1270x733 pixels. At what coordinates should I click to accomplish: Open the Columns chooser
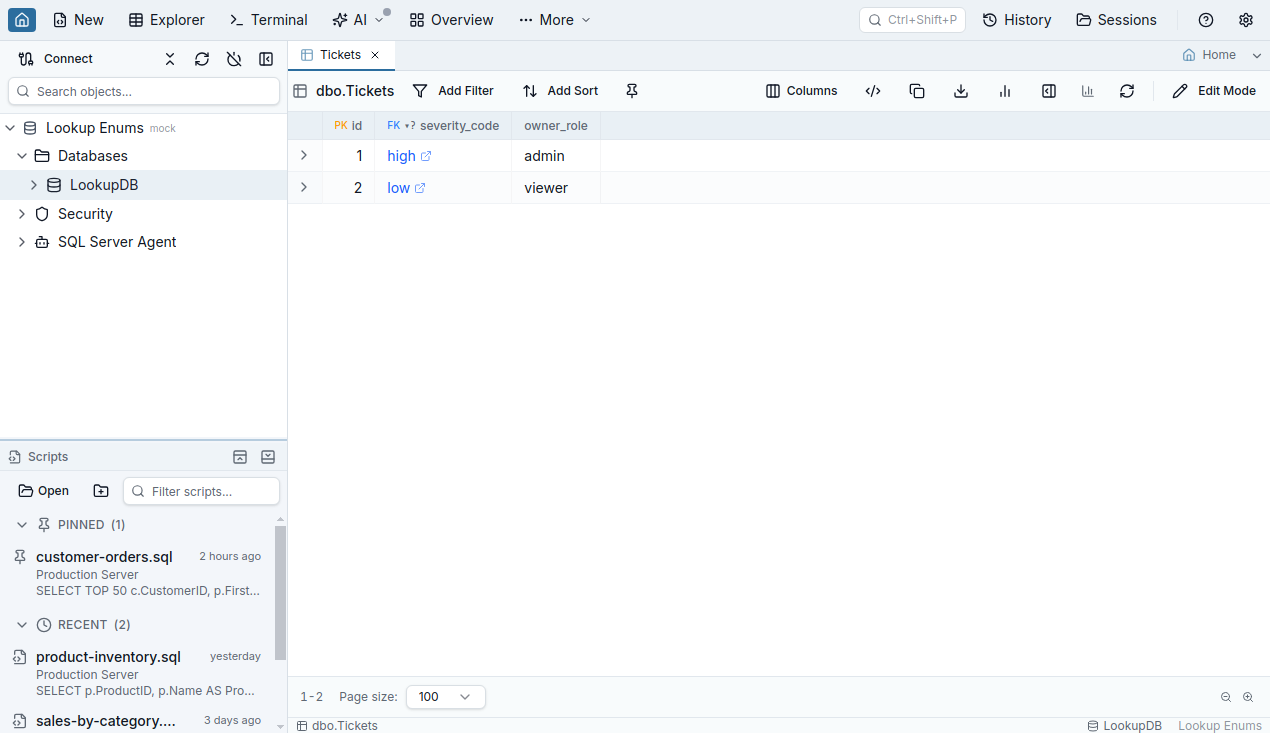[801, 91]
